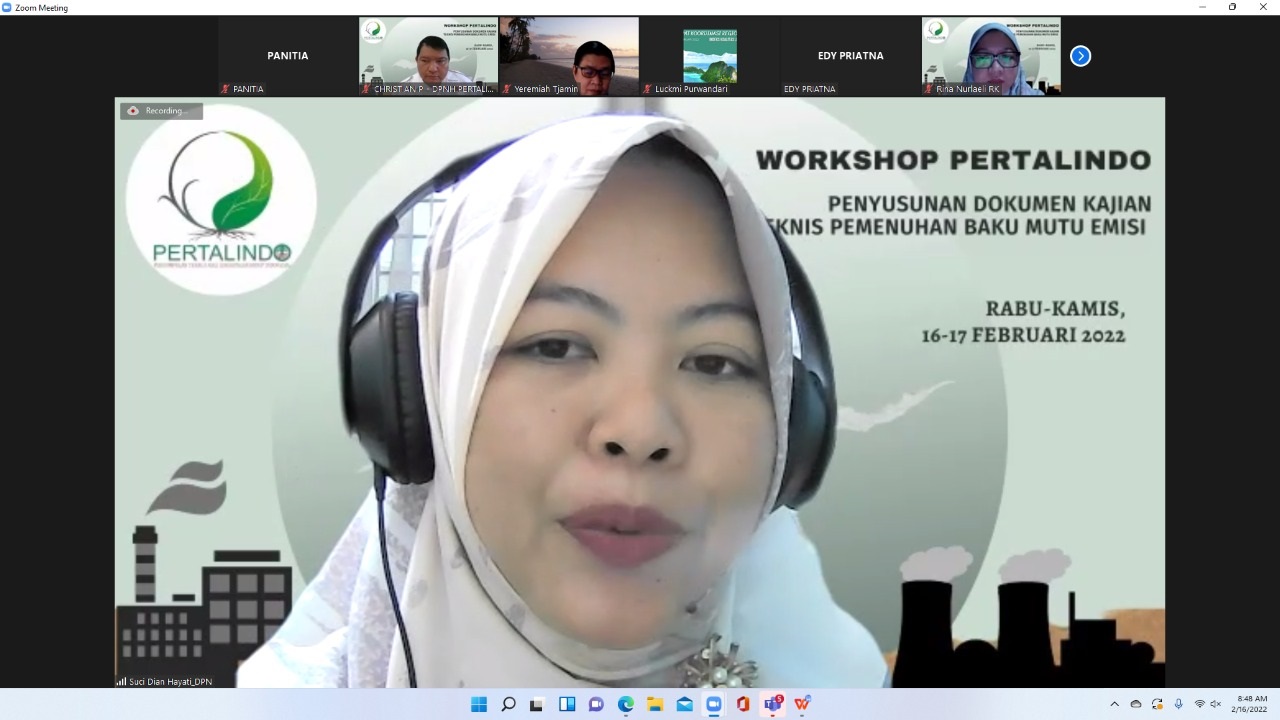Click the OneDrive cloud tray icon
Viewport: 1280px width, 720px height.
(x=1136, y=704)
